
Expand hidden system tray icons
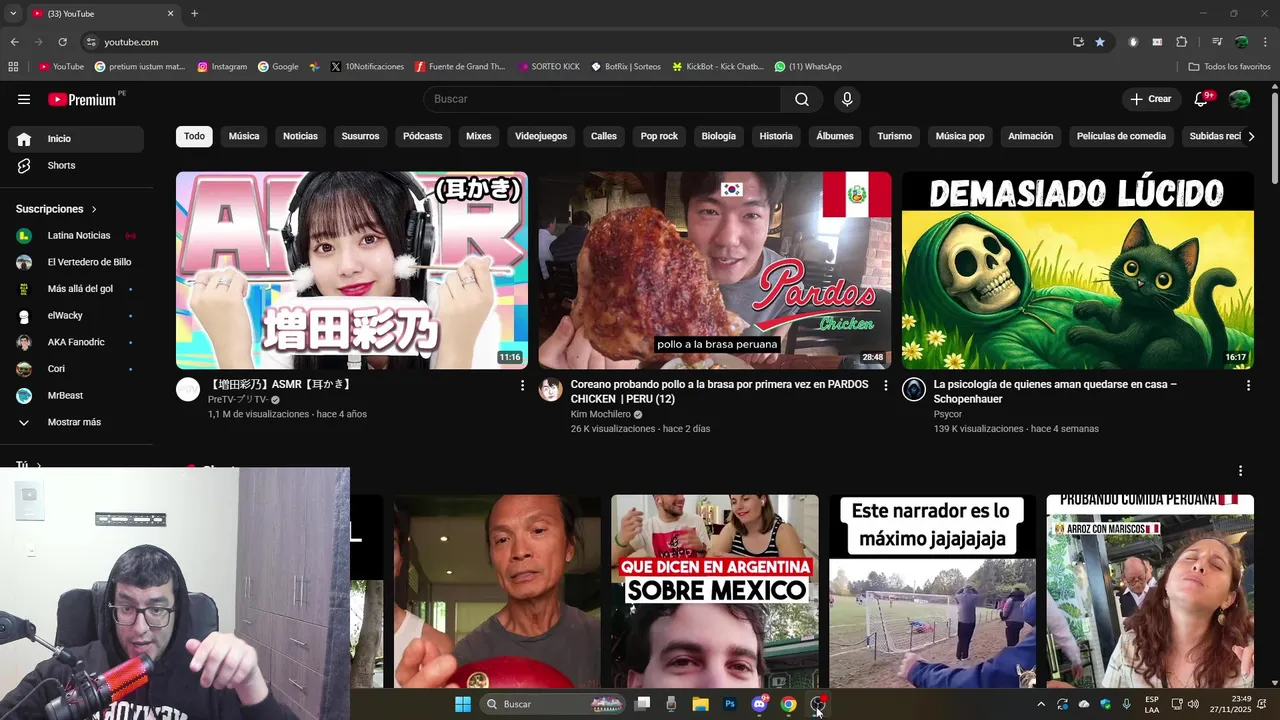tap(1041, 704)
